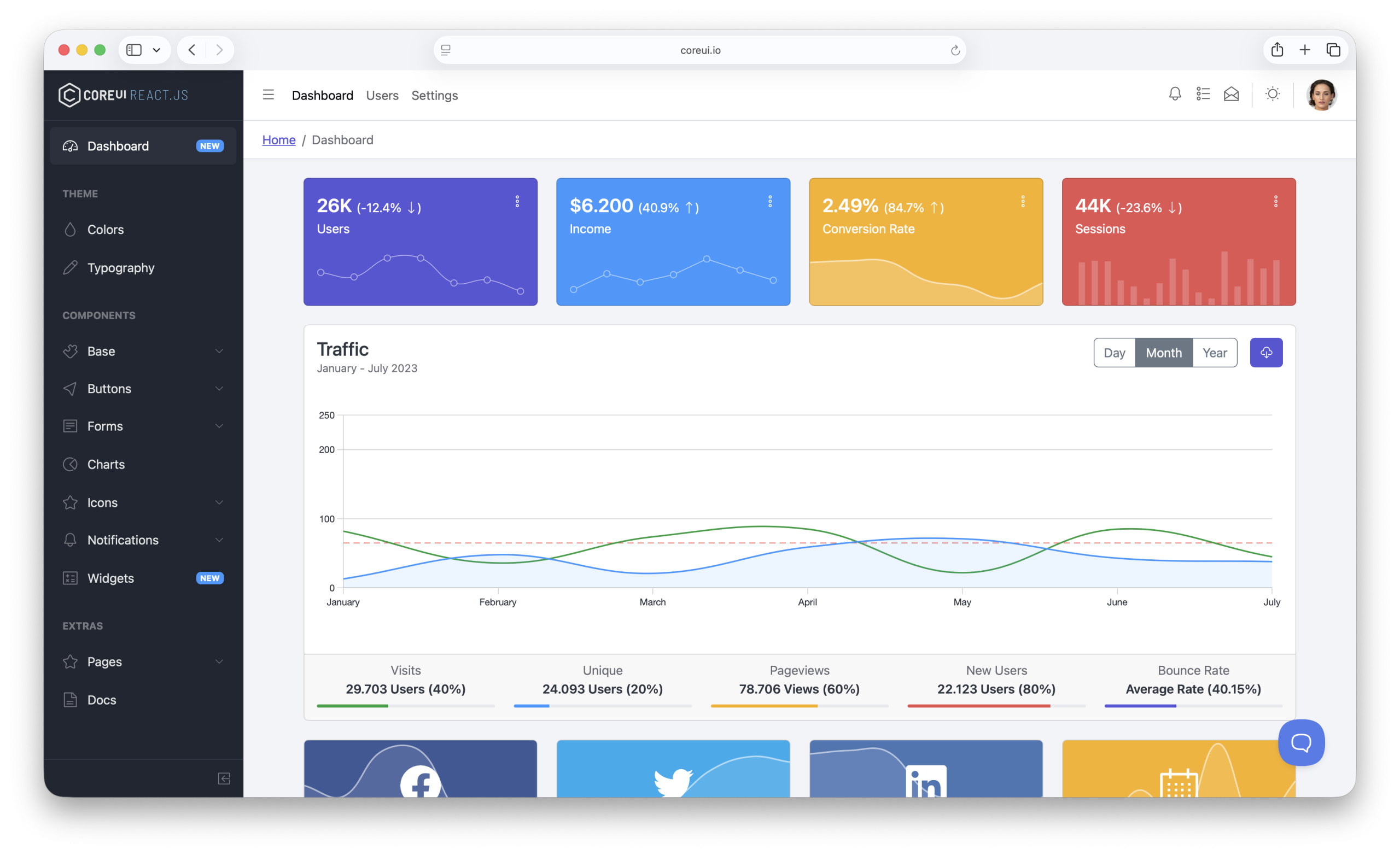Viewport: 1400px width, 855px height.
Task: Switch Traffic chart to Day view
Action: click(1114, 353)
